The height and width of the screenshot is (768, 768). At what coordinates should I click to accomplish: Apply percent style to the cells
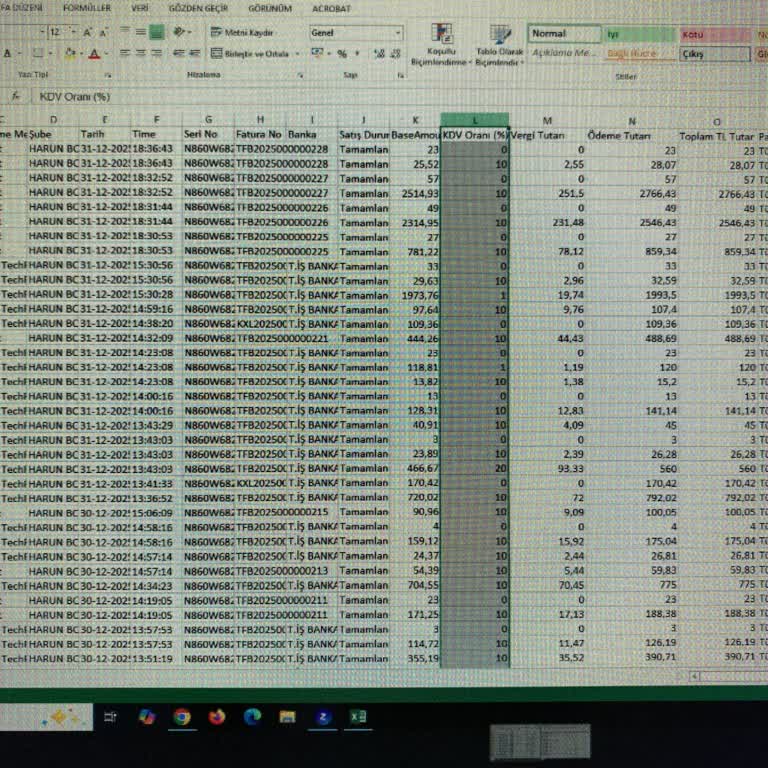[x=342, y=54]
